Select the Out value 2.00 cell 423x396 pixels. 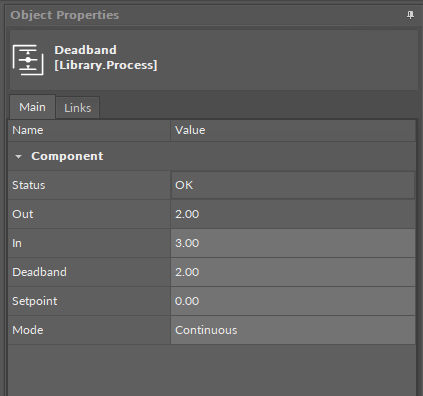293,214
